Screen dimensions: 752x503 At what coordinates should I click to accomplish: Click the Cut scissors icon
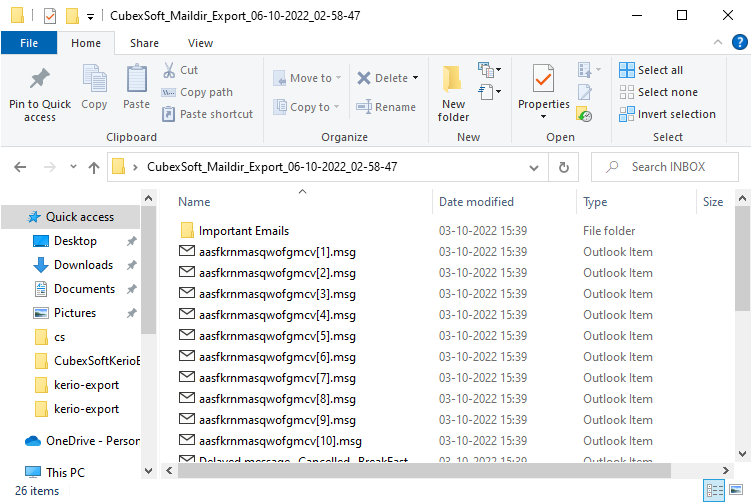(169, 70)
